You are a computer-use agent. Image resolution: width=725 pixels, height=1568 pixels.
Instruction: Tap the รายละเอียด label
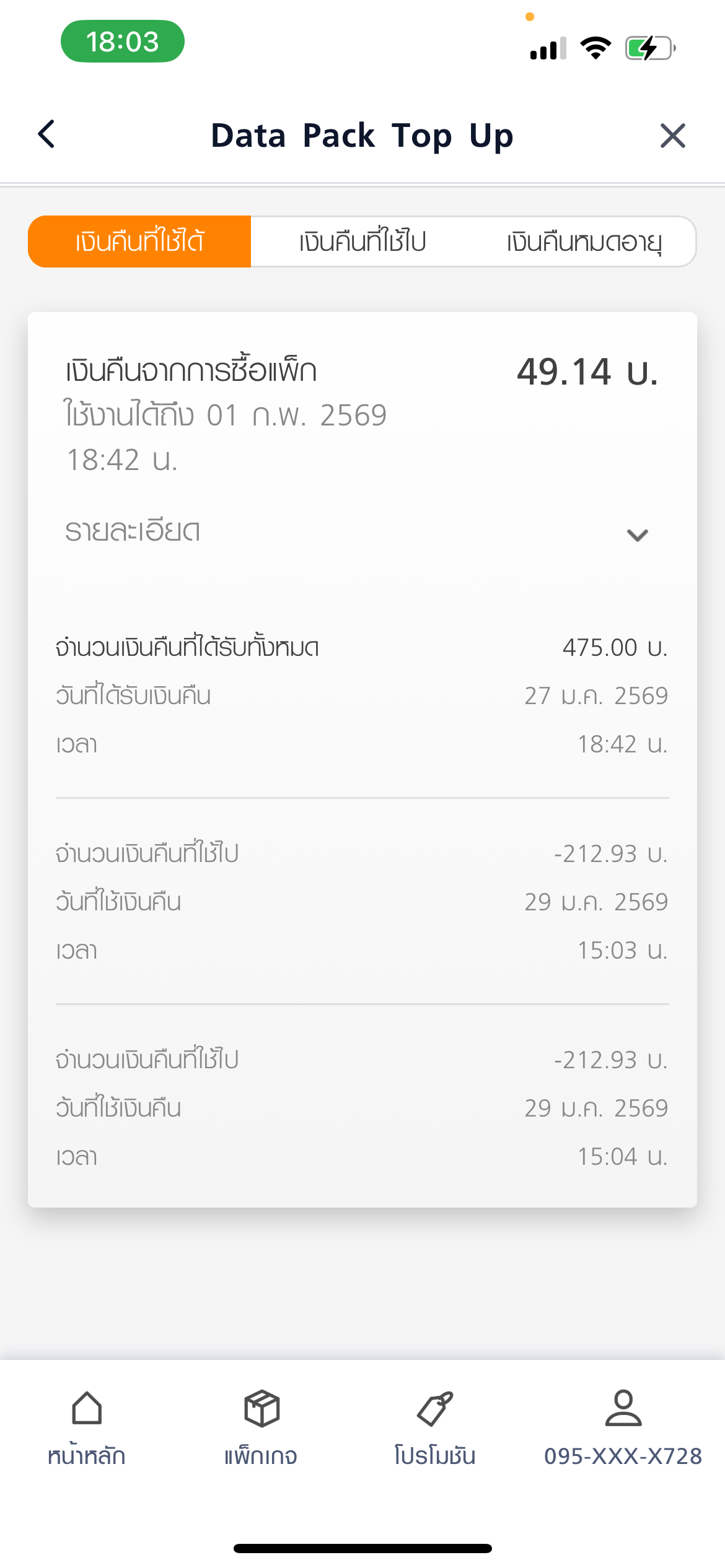click(133, 531)
